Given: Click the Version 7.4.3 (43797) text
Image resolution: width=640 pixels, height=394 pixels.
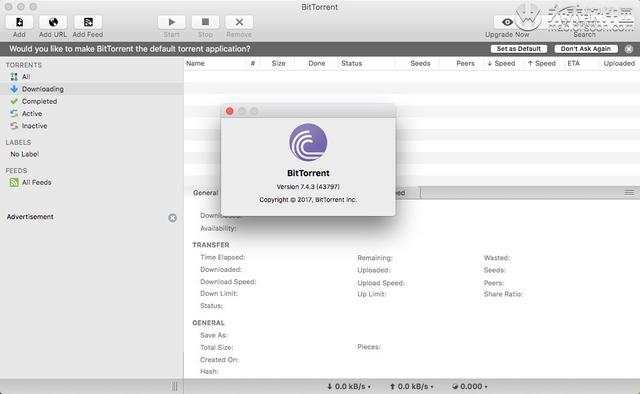Looking at the screenshot, I should pyautogui.click(x=308, y=187).
